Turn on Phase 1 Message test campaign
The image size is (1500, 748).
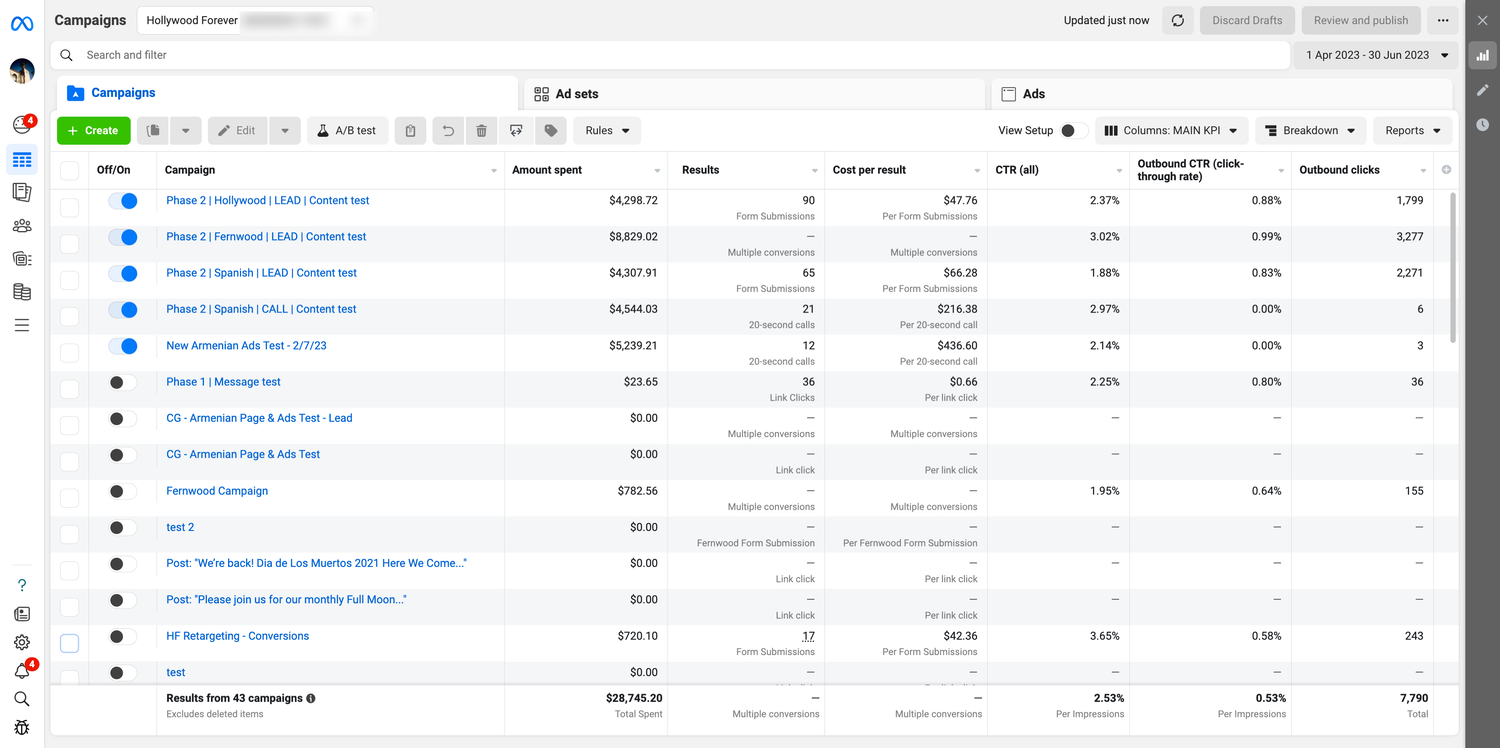point(123,382)
